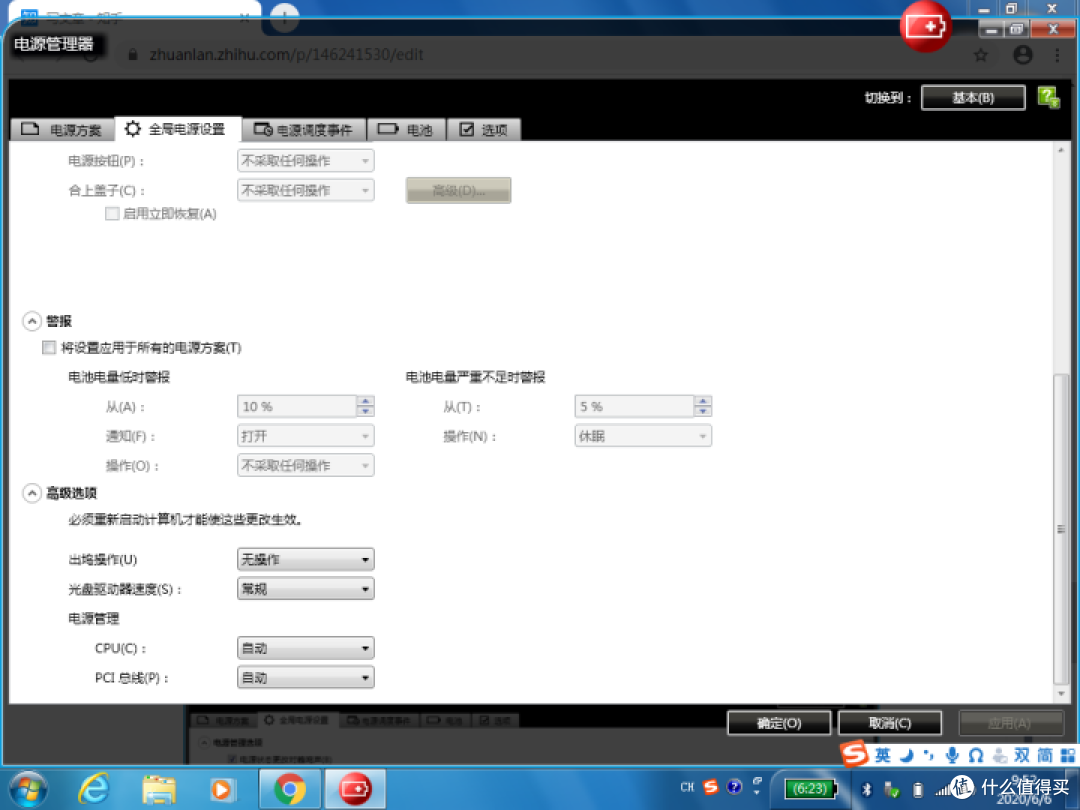Click safely remove hardware tray icon
Viewport: 1080px width, 810px height.
click(x=892, y=789)
